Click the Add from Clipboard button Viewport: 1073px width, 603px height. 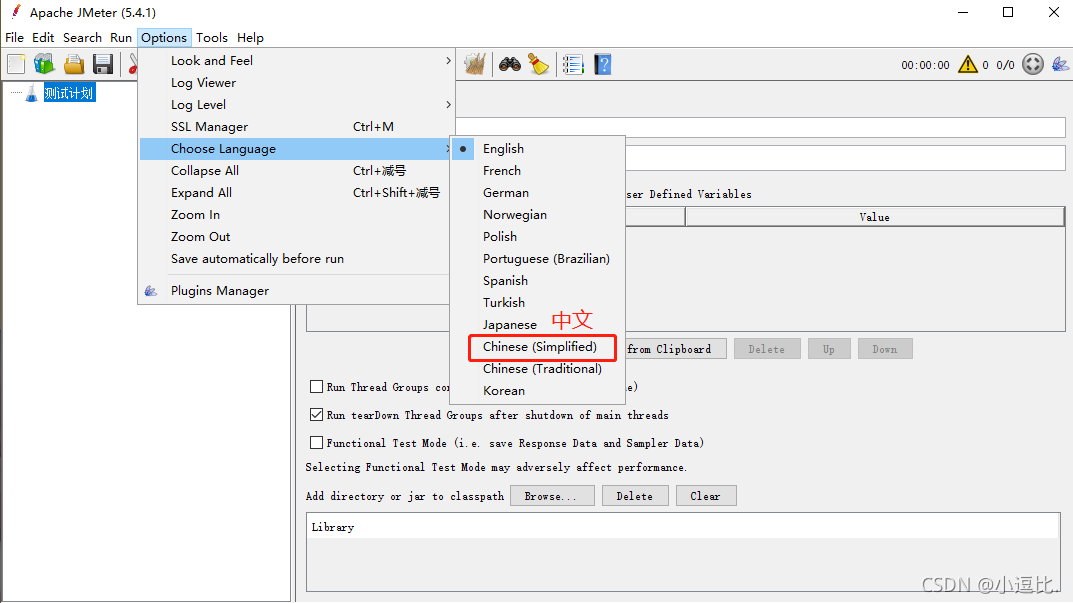point(675,349)
